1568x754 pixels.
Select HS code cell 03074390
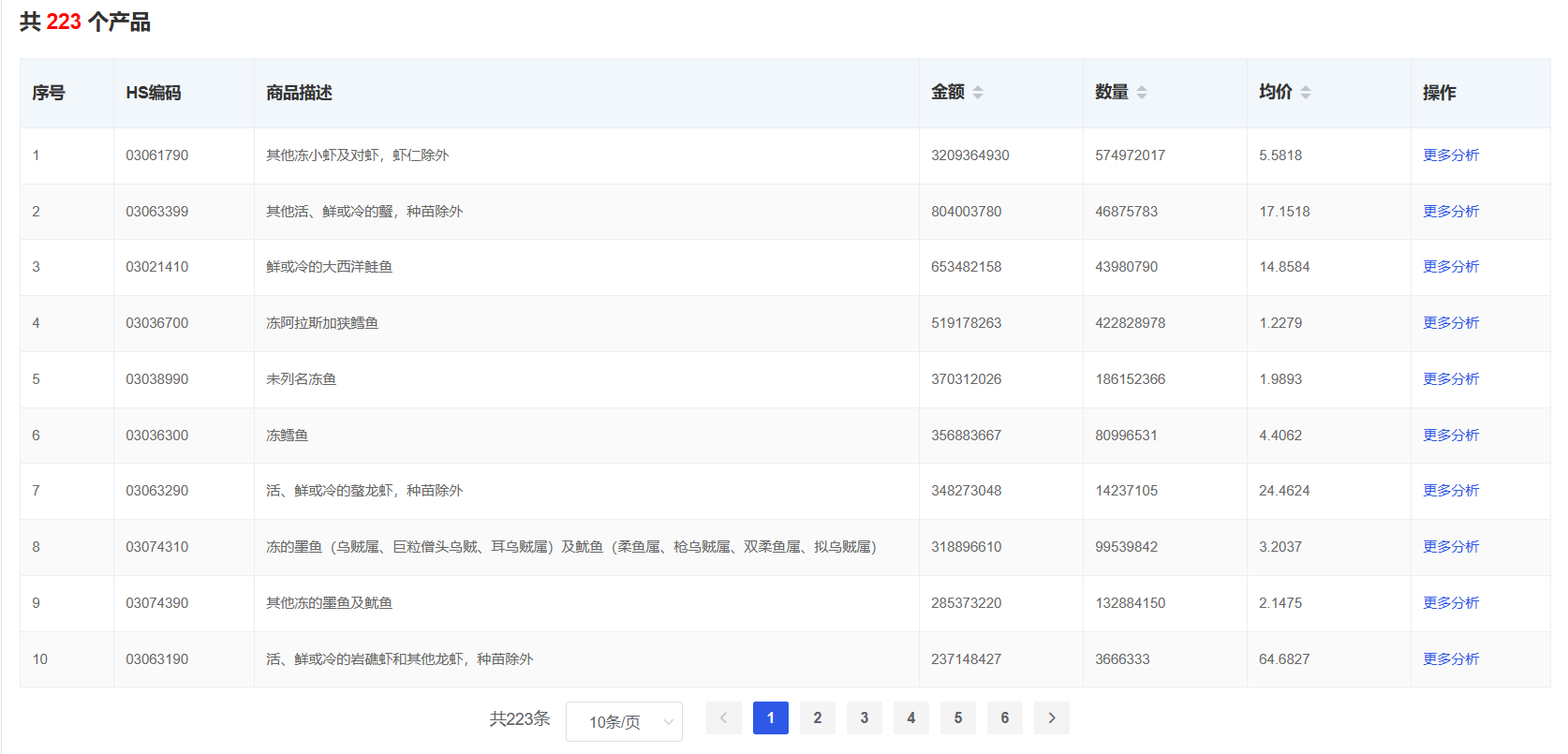coord(157,603)
